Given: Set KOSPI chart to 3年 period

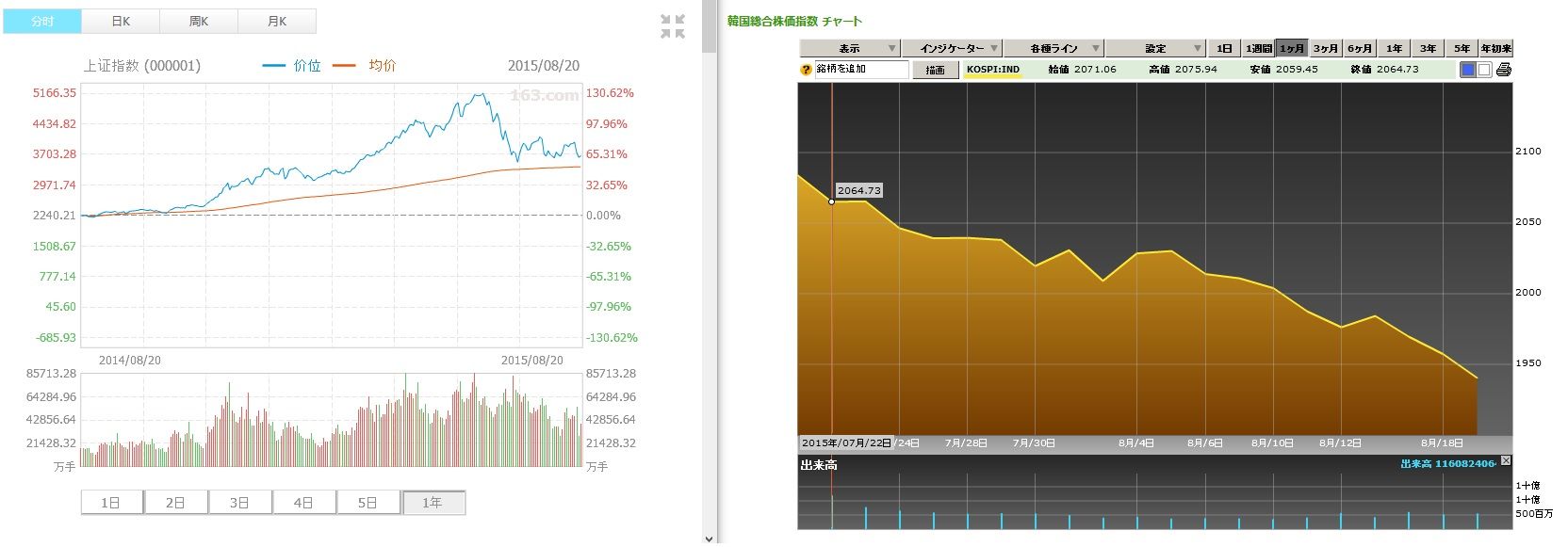Looking at the screenshot, I should coord(1428,48).
